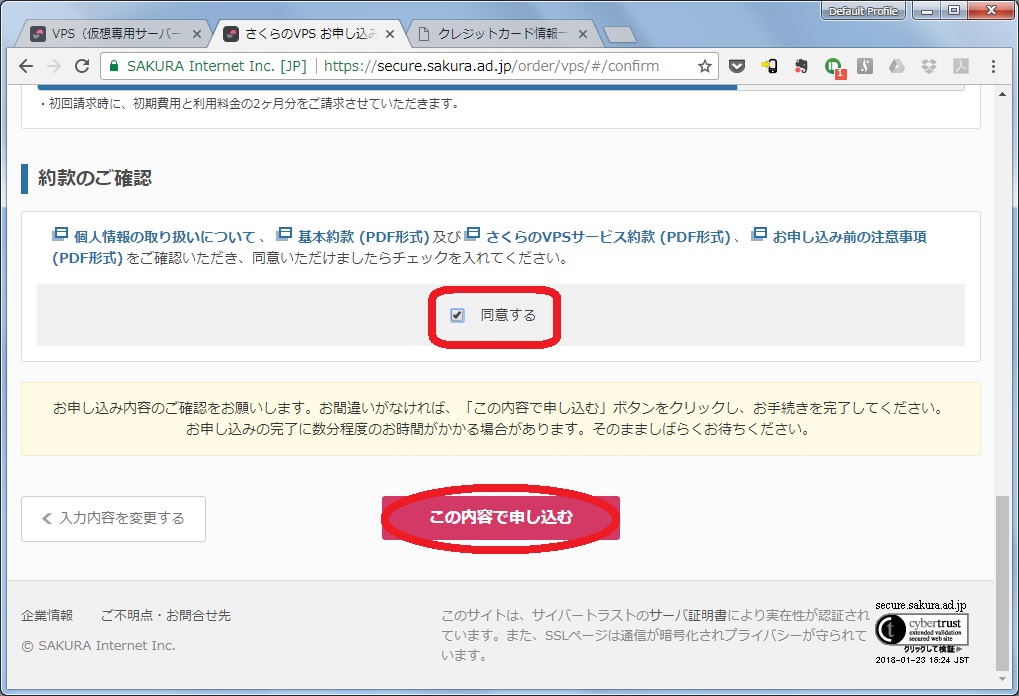Viewport: 1019px width, 696px height.
Task: Open the 基本約款 (PDF形式) link
Action: tap(363, 237)
